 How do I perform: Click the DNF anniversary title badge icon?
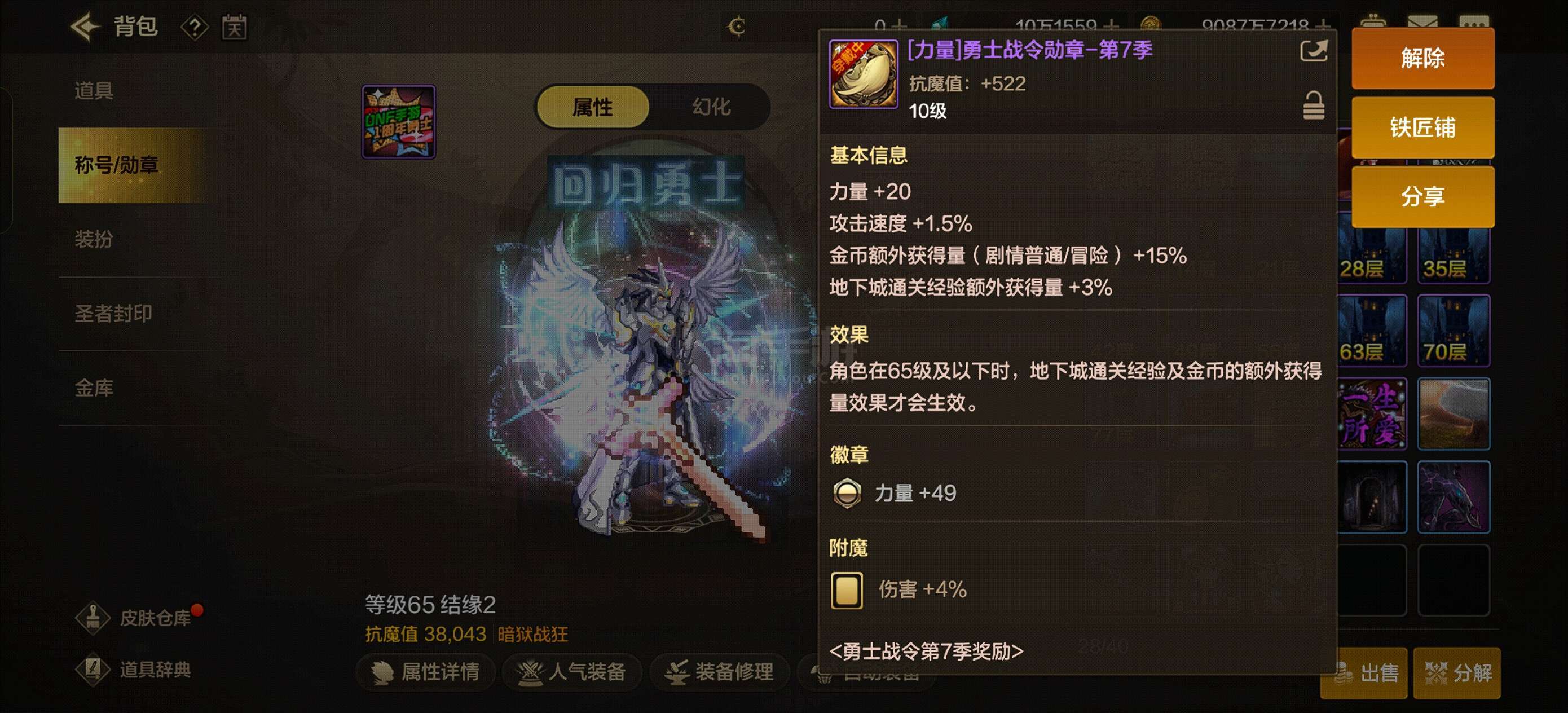(x=399, y=122)
